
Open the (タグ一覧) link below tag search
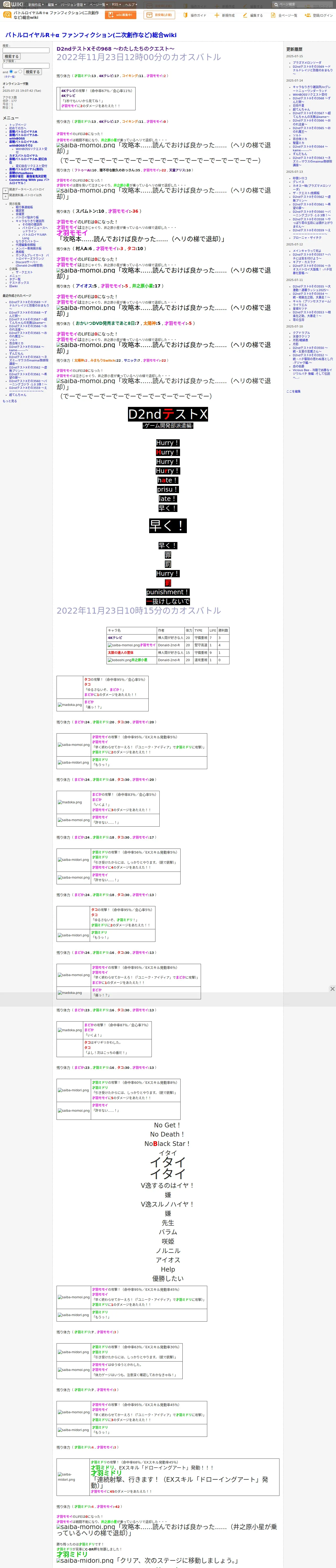10,77
